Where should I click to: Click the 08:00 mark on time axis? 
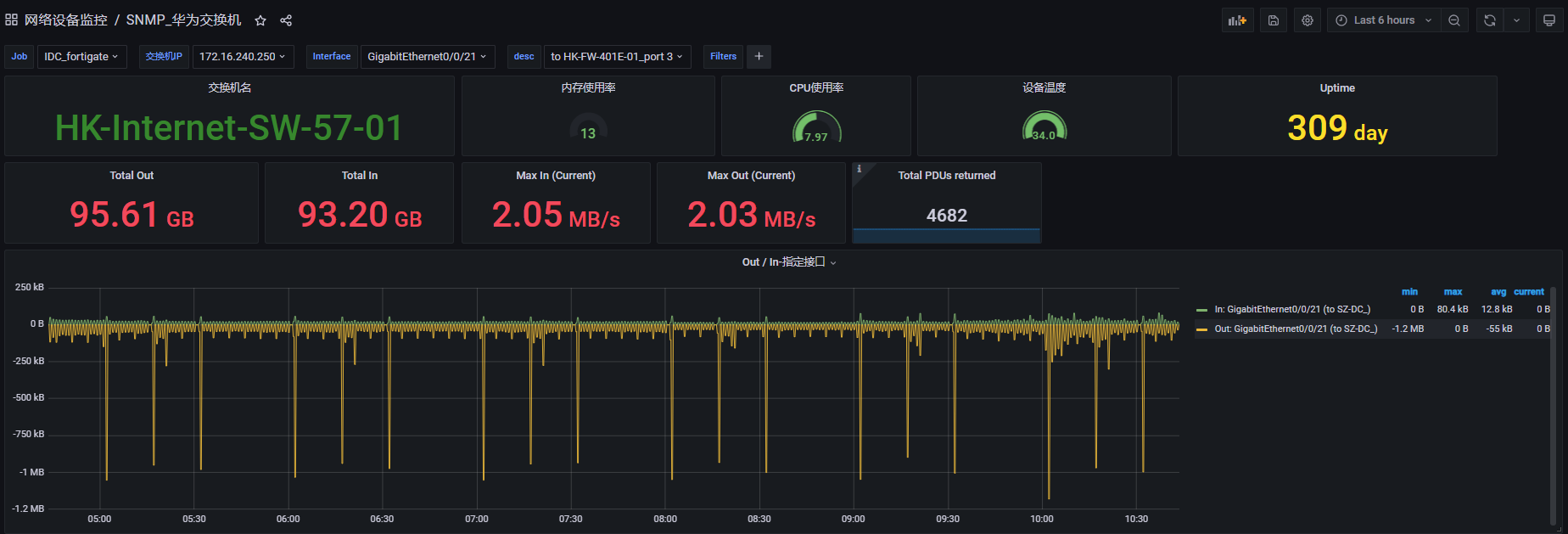click(x=665, y=519)
